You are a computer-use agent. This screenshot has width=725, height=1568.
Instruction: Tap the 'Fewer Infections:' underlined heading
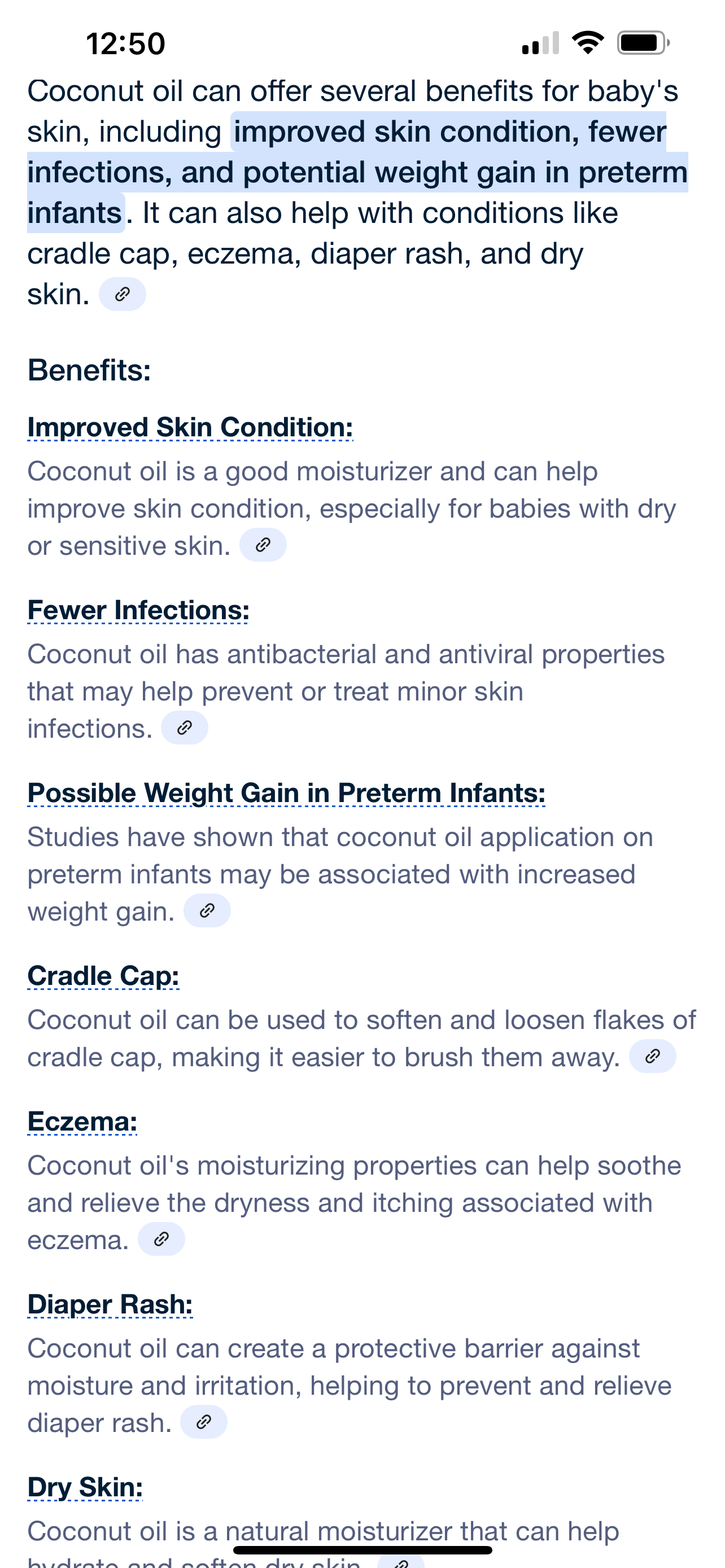(x=138, y=610)
